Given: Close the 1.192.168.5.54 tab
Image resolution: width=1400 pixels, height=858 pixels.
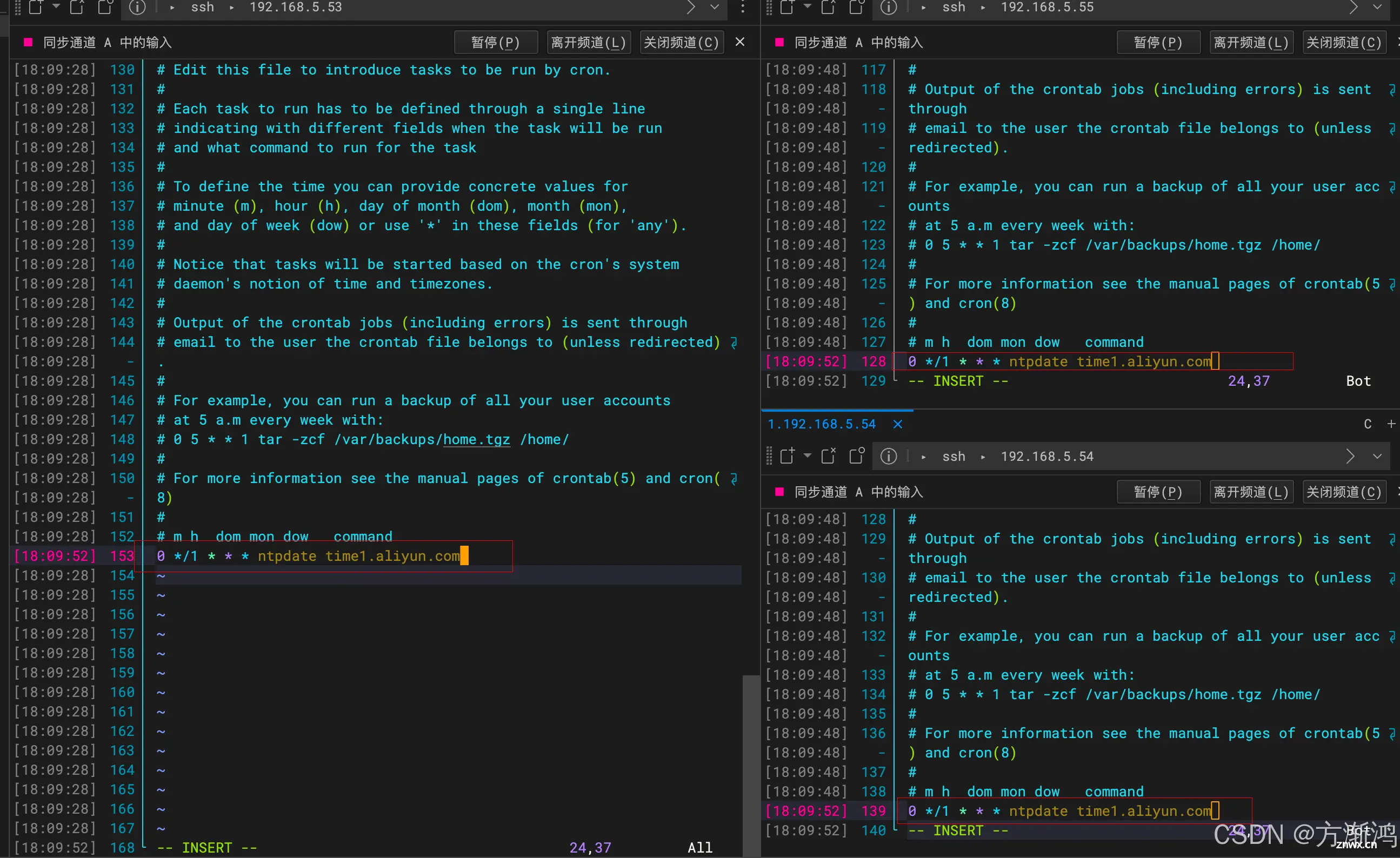Looking at the screenshot, I should 898,424.
